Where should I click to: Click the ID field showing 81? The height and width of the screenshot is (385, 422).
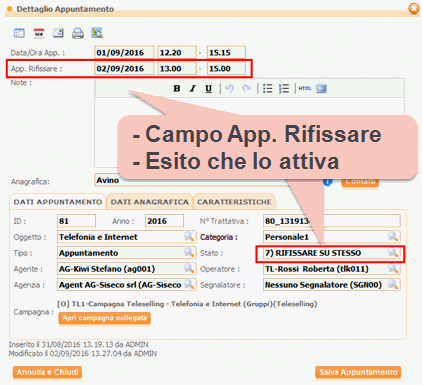click(x=76, y=221)
